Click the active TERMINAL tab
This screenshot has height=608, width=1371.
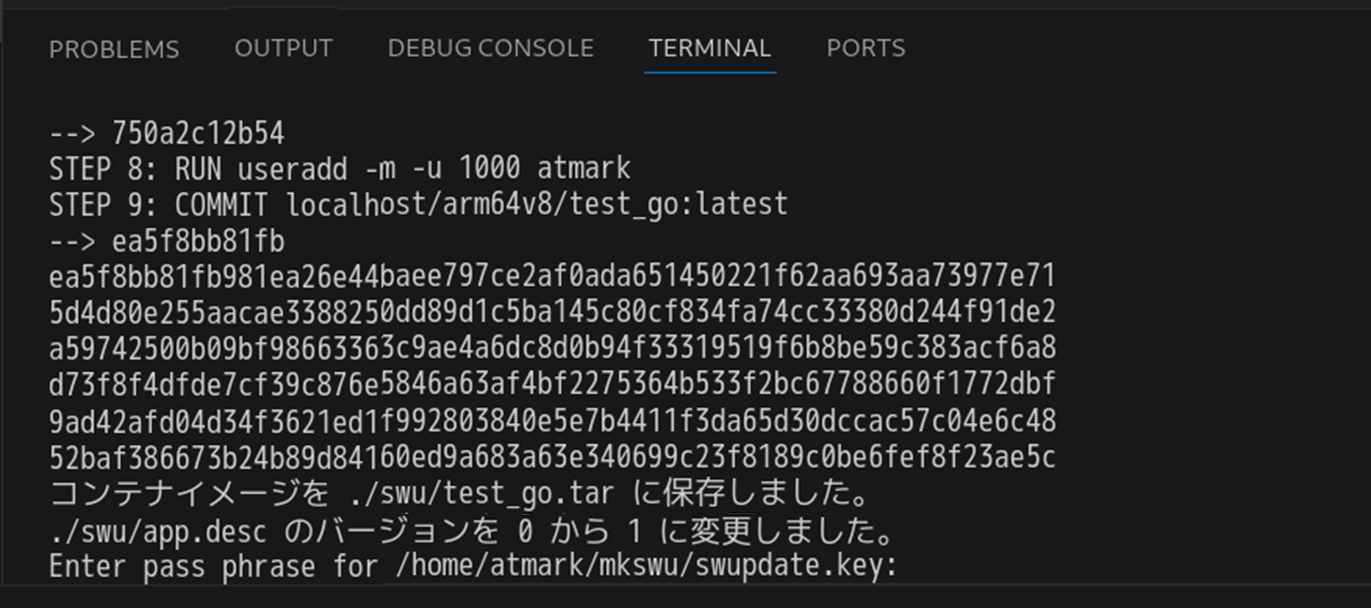710,48
